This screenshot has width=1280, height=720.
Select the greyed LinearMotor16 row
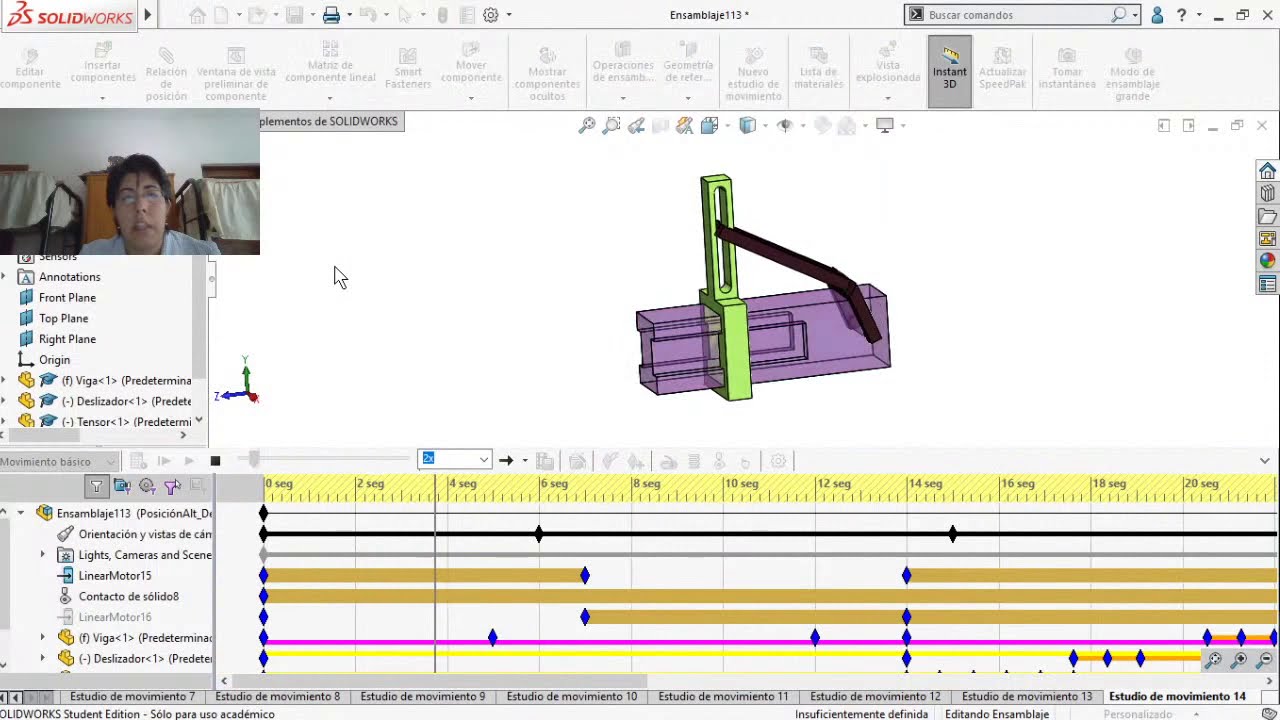tap(115, 617)
